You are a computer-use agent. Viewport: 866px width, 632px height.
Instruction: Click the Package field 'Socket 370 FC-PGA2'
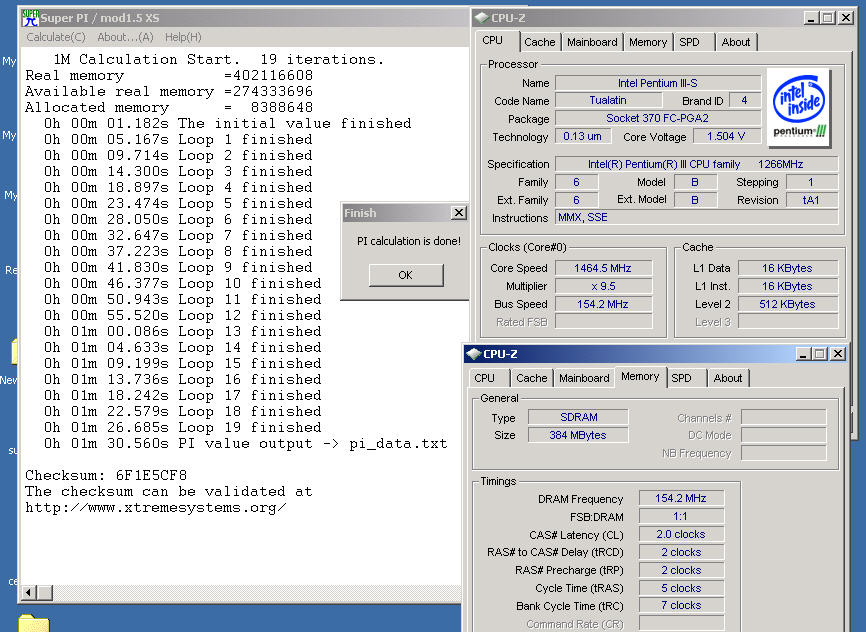click(x=657, y=118)
